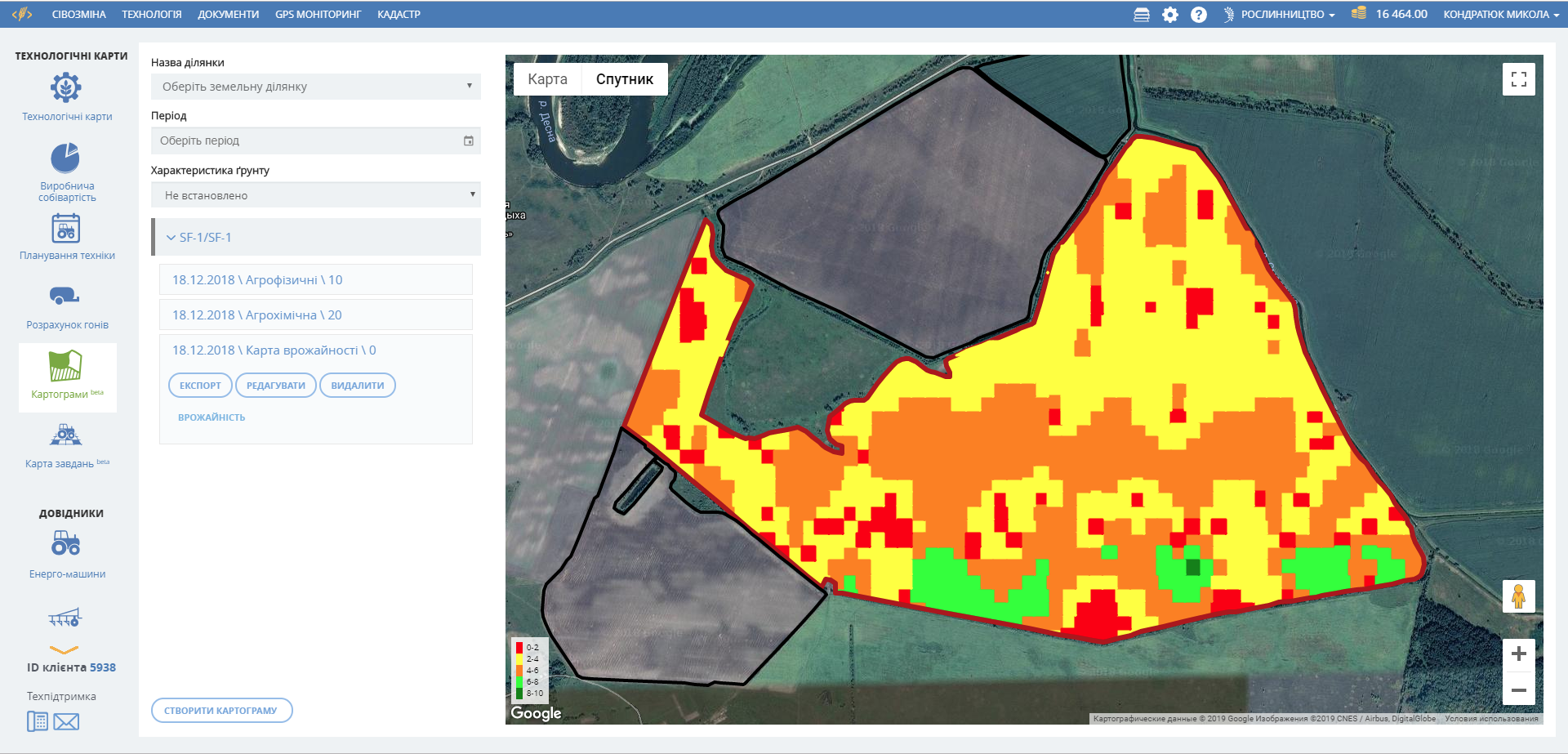Click СТВОРИТИ КАРТОГРАМУ button
The image size is (1568, 754).
point(221,711)
